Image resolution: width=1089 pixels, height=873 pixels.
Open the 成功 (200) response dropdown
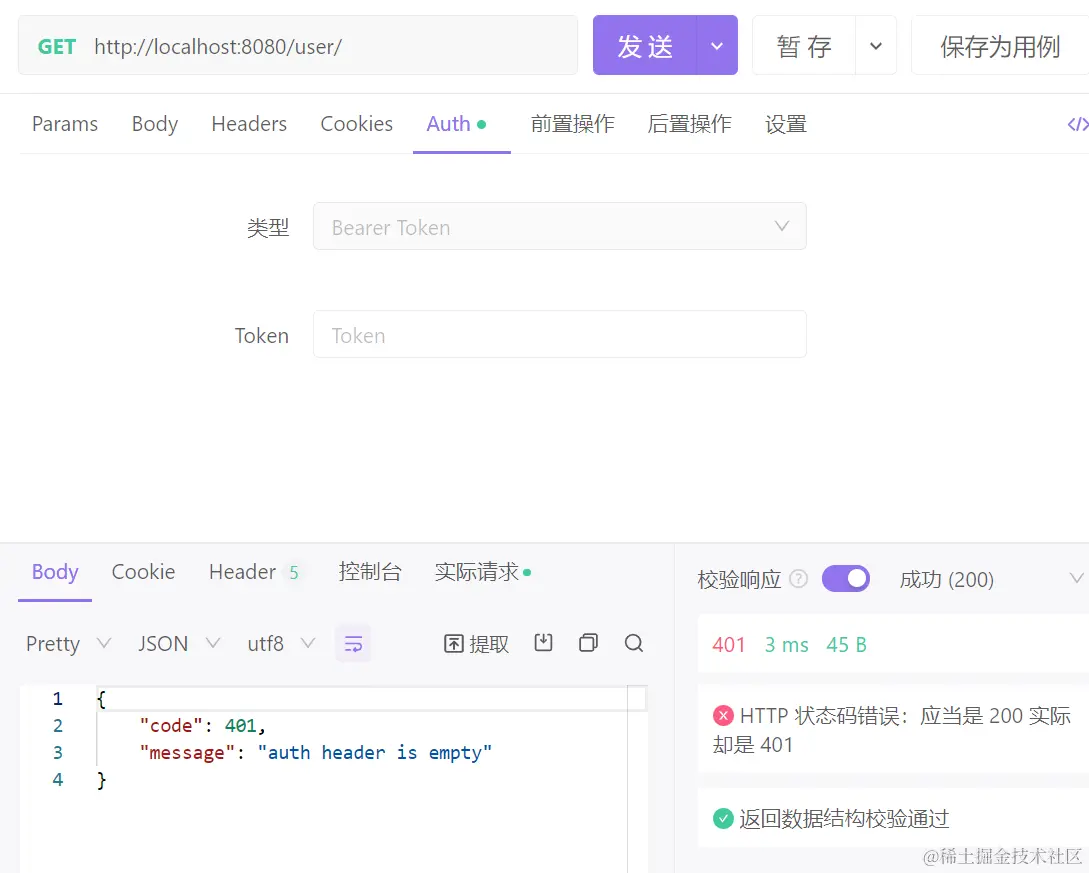[991, 579]
